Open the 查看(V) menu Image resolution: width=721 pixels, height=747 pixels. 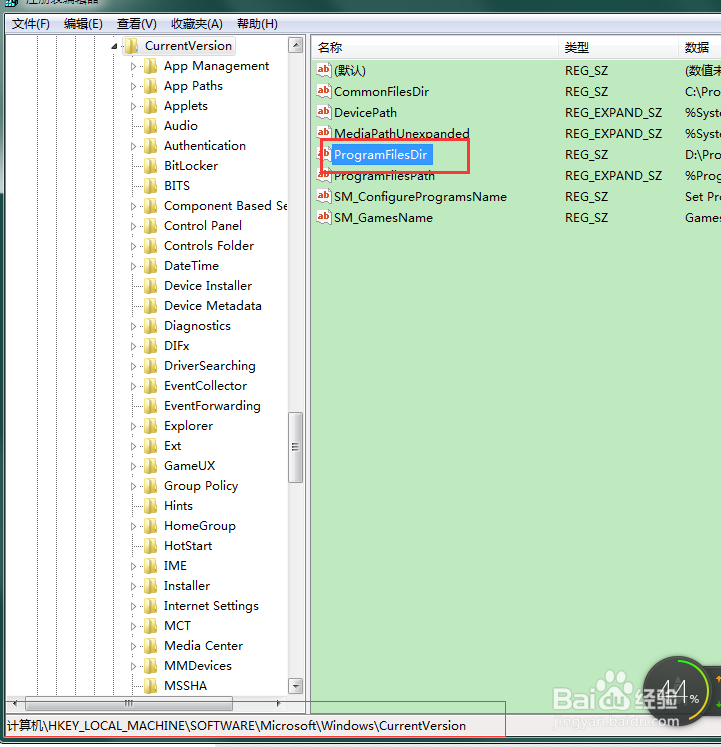click(x=136, y=24)
